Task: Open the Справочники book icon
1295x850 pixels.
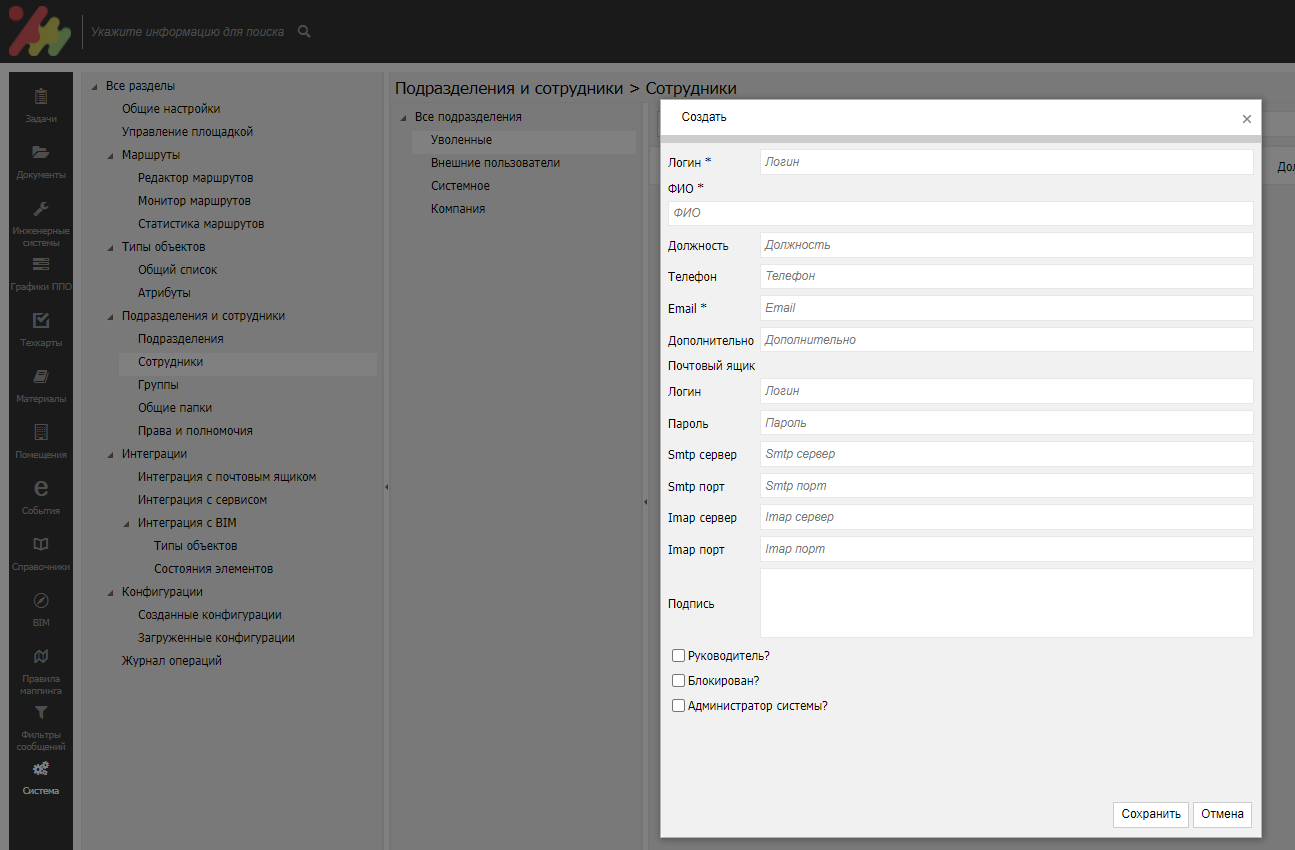Action: (41, 545)
